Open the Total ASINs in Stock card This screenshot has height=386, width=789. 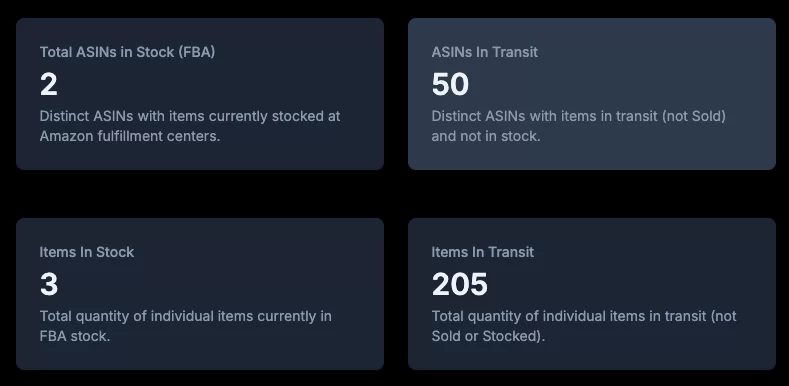(200, 94)
